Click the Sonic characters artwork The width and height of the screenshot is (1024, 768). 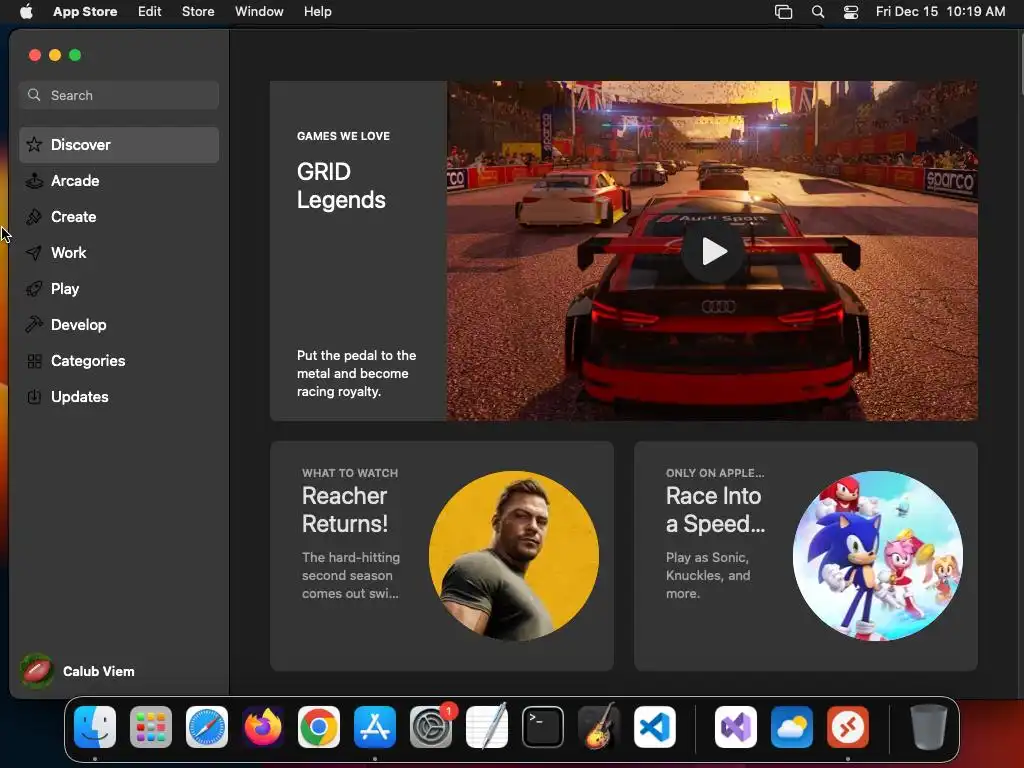pyautogui.click(x=878, y=556)
